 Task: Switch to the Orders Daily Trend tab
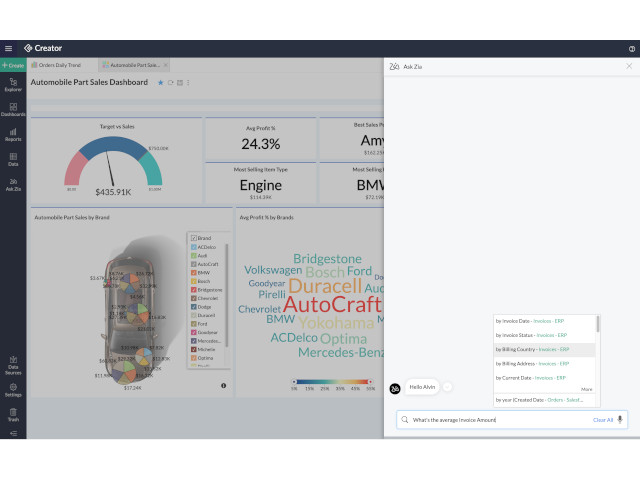point(59,64)
